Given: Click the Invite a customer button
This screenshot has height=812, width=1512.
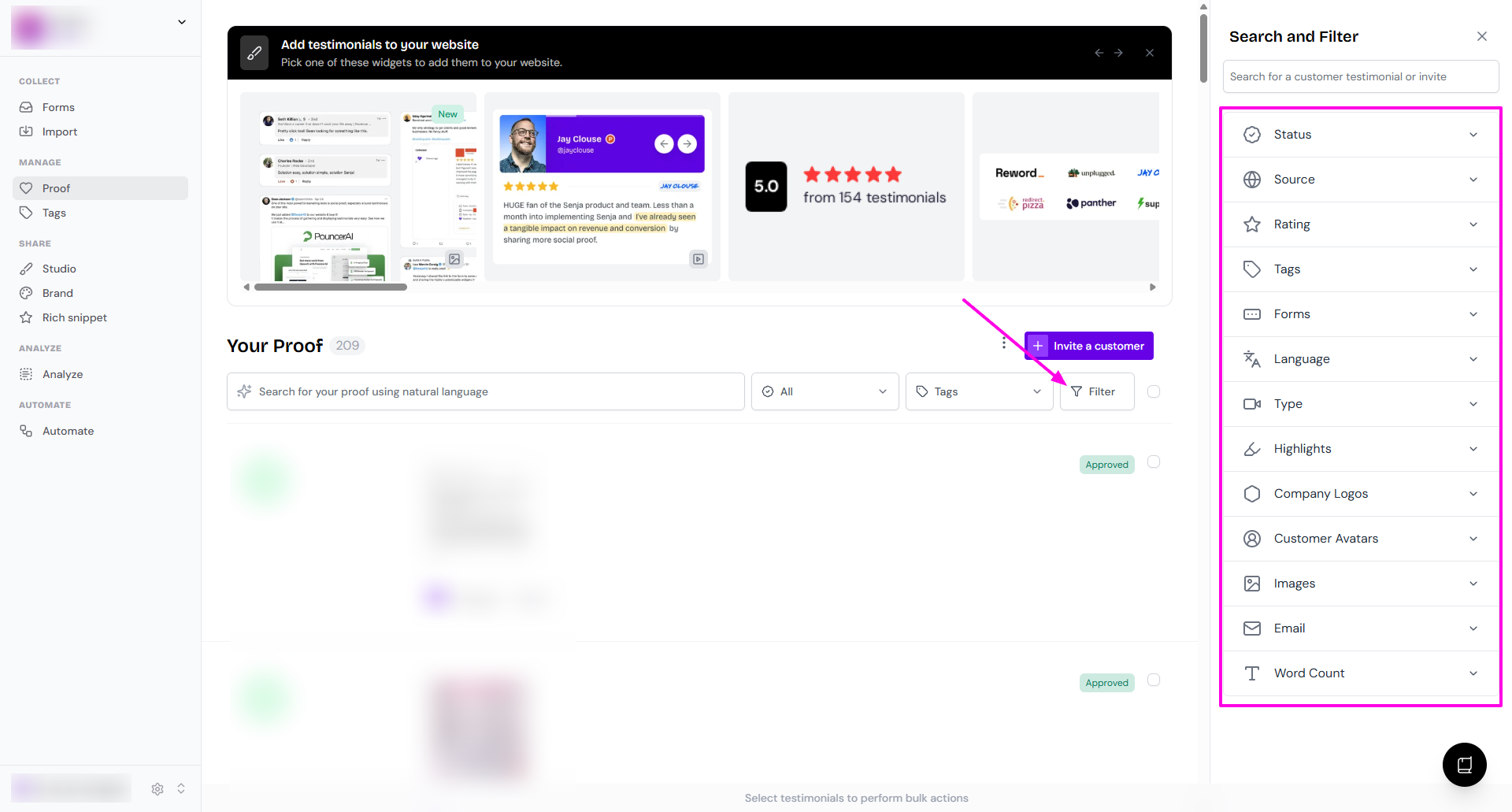Looking at the screenshot, I should pyautogui.click(x=1089, y=346).
